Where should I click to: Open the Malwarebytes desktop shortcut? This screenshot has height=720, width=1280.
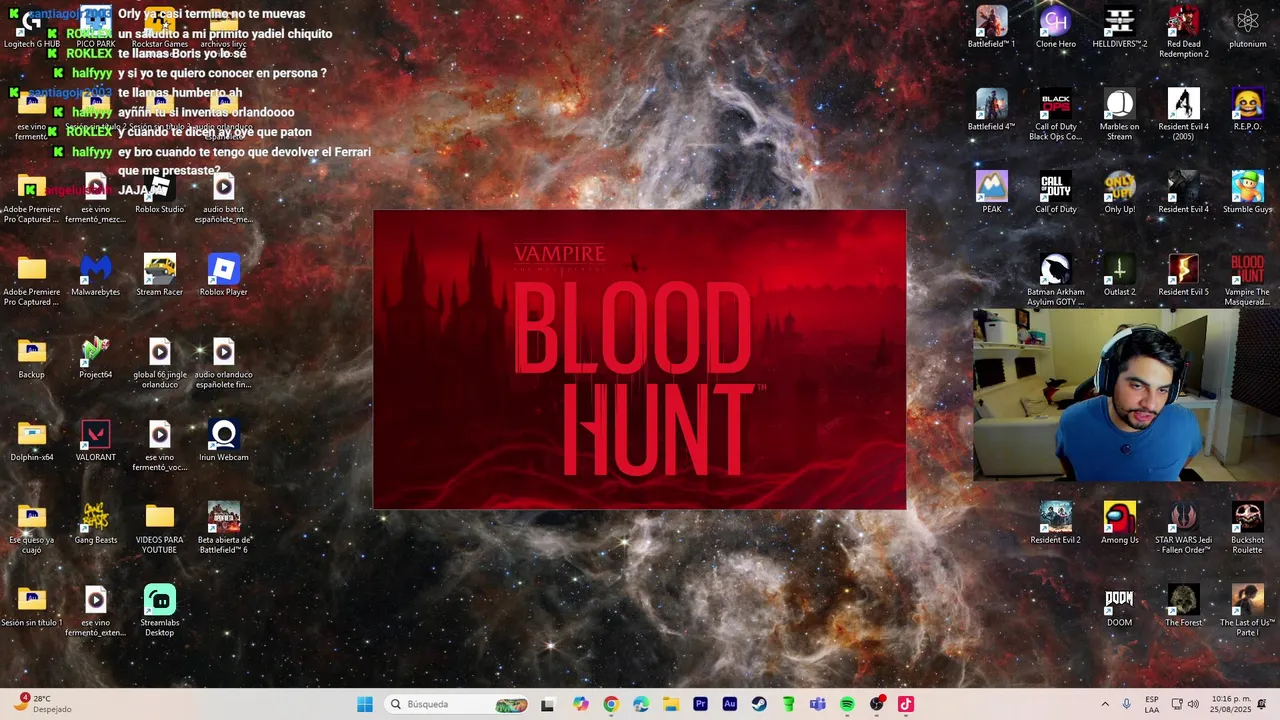point(95,275)
